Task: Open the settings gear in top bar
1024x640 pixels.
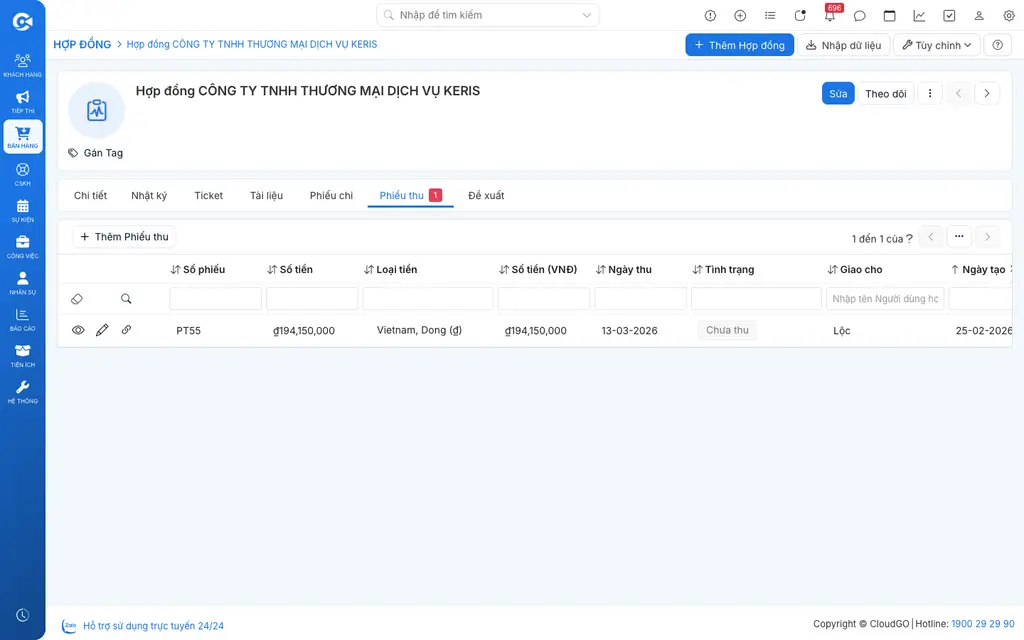Action: tap(1008, 16)
